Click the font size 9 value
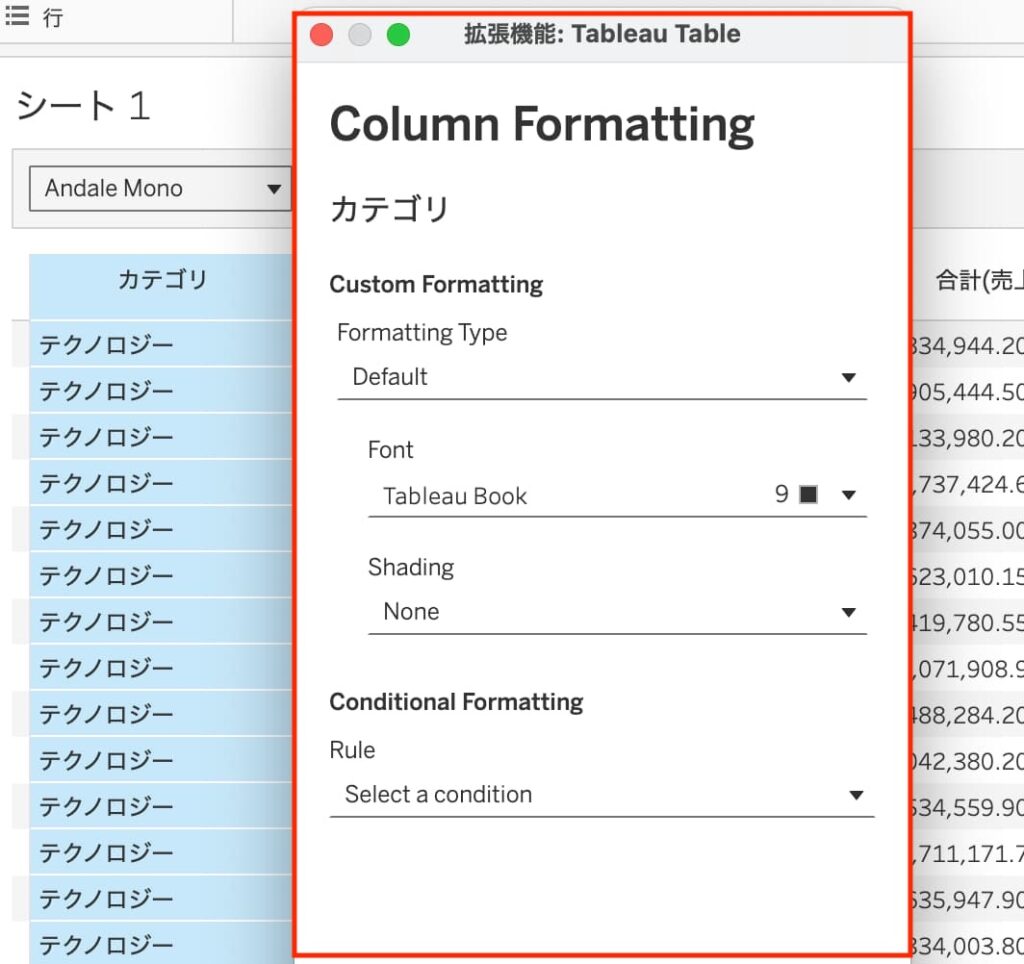 [x=782, y=495]
